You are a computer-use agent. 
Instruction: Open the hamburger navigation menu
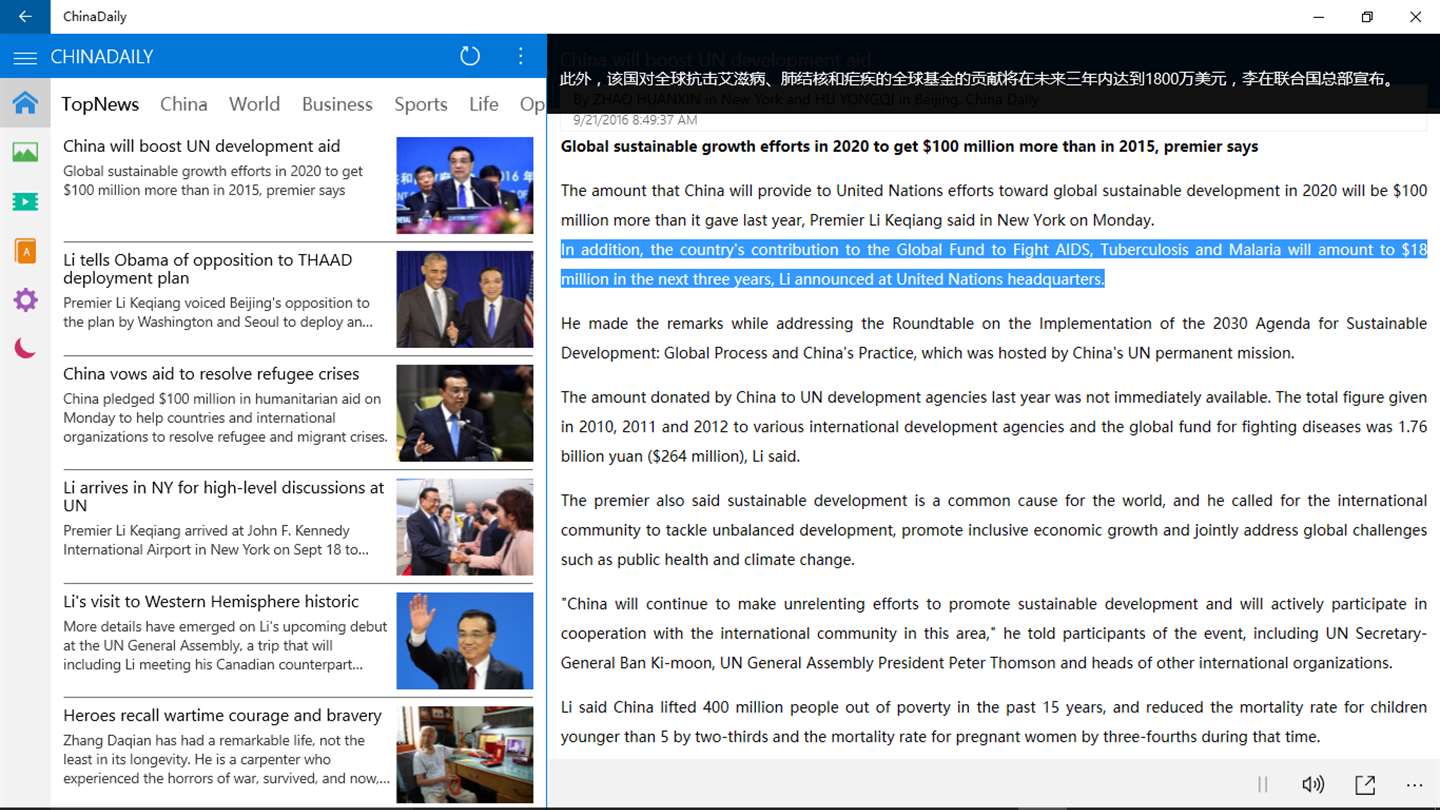click(25, 57)
